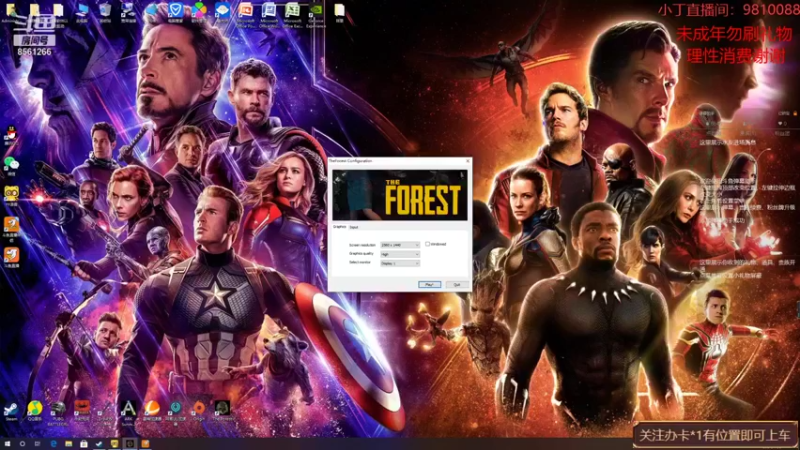Open the Origin desktop shortcut
The height and width of the screenshot is (450, 800).
pyautogui.click(x=199, y=410)
